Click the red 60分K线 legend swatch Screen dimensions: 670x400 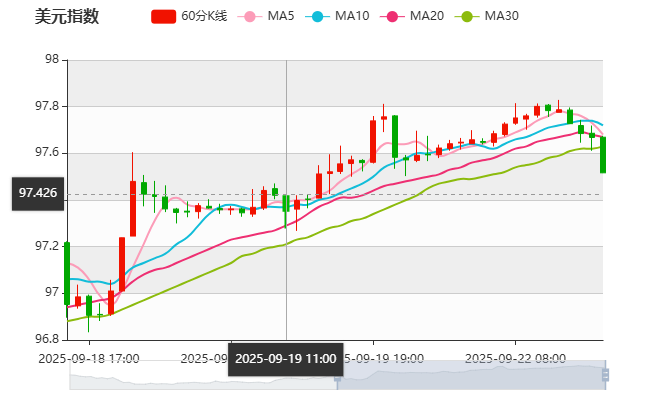[x=164, y=17]
